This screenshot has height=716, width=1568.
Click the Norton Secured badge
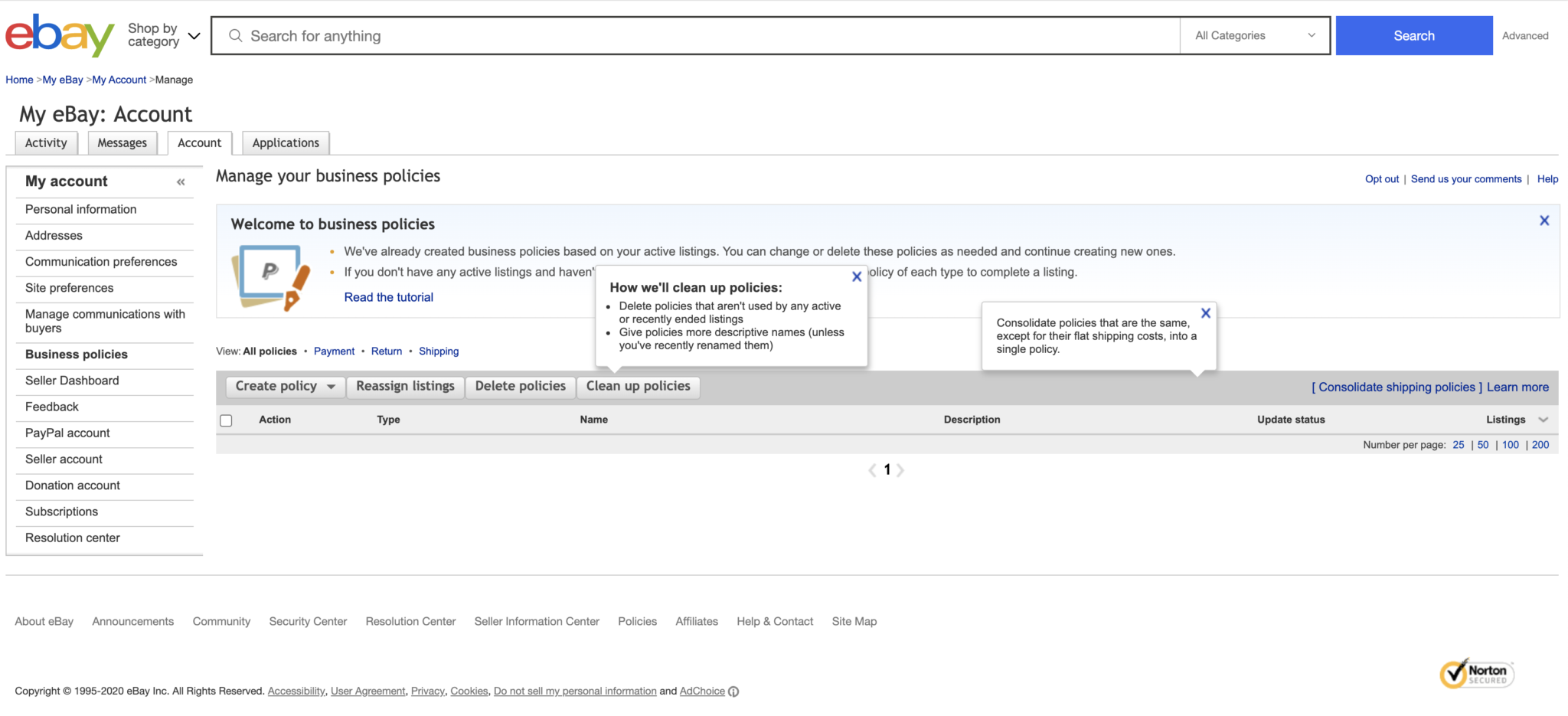click(1476, 674)
